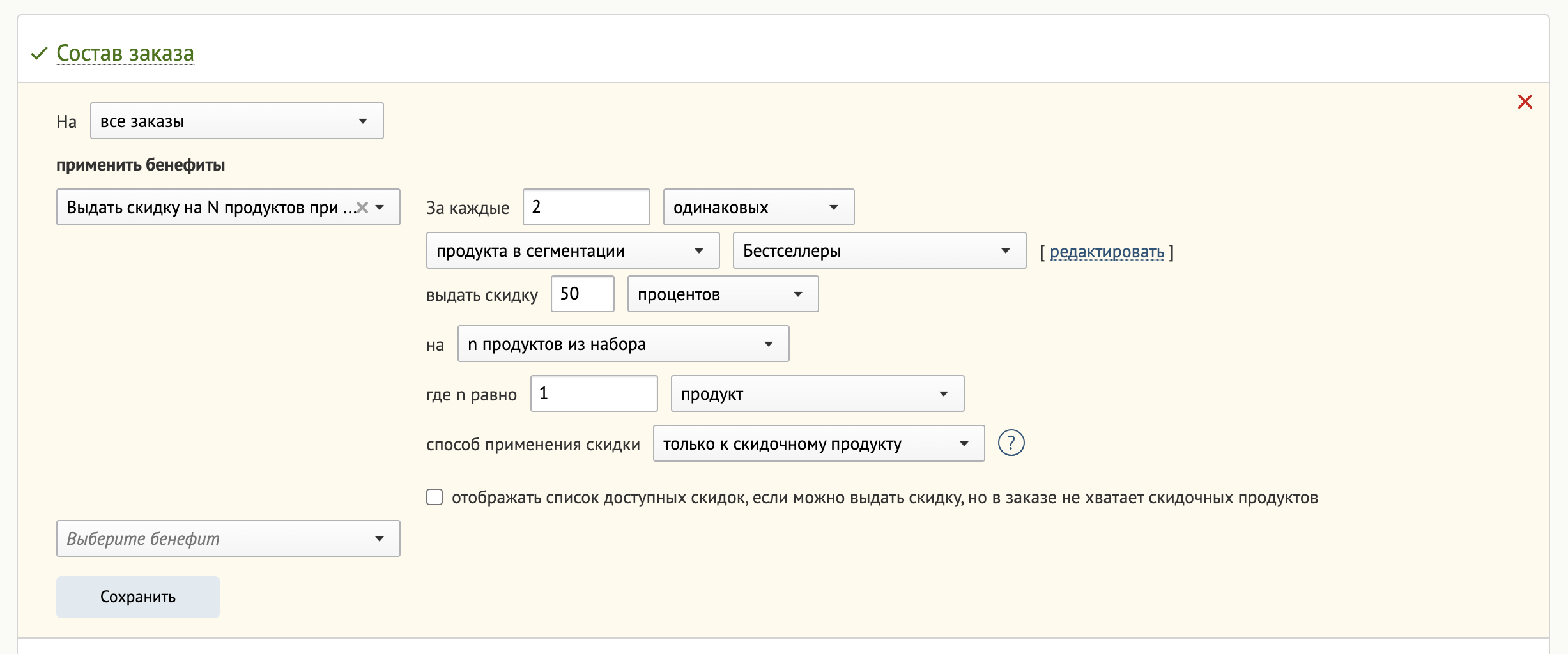
Task: Click the checkmark icon beside Состав заказа
Action: point(39,53)
